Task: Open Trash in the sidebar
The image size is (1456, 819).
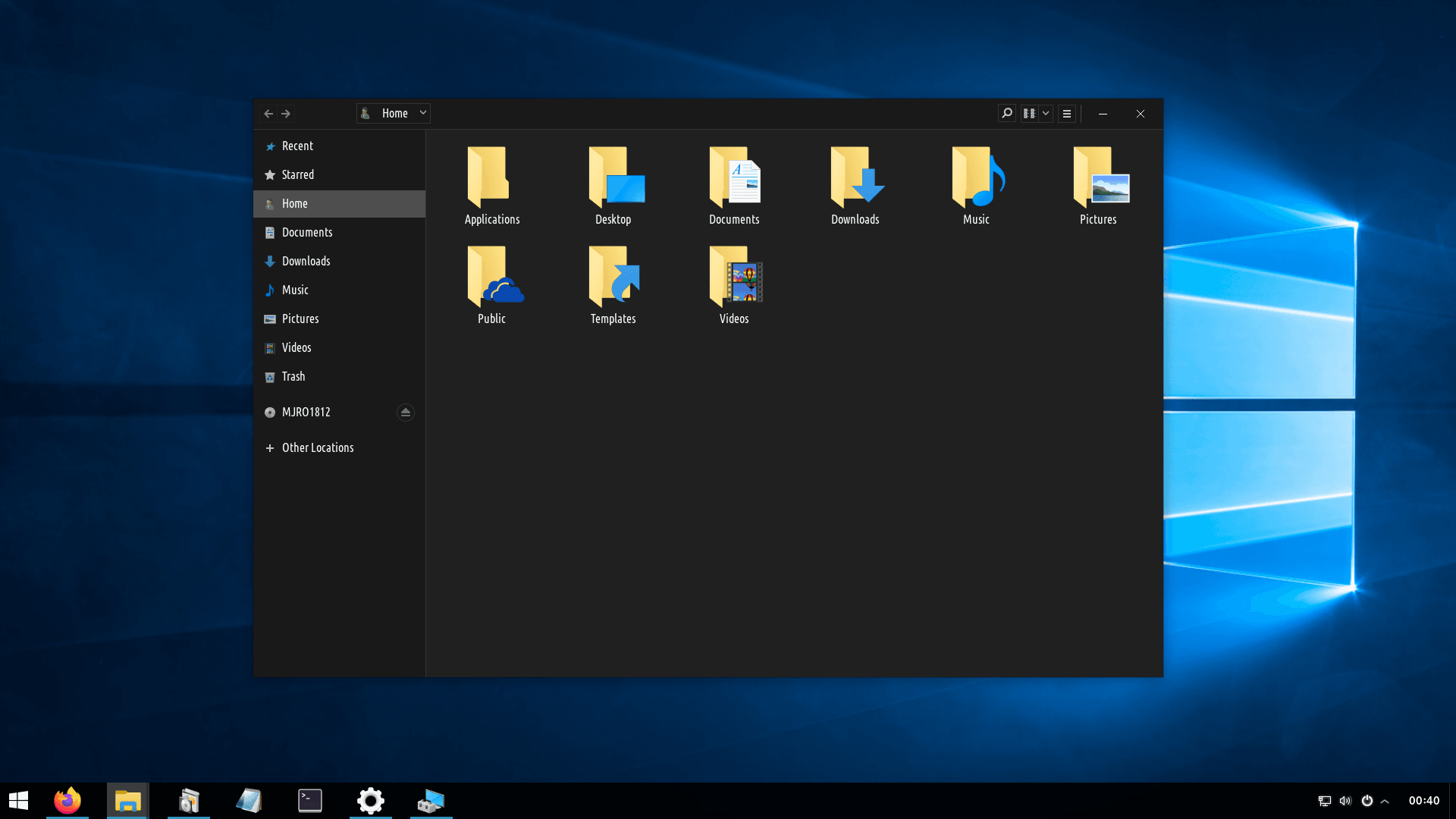Action: point(293,376)
